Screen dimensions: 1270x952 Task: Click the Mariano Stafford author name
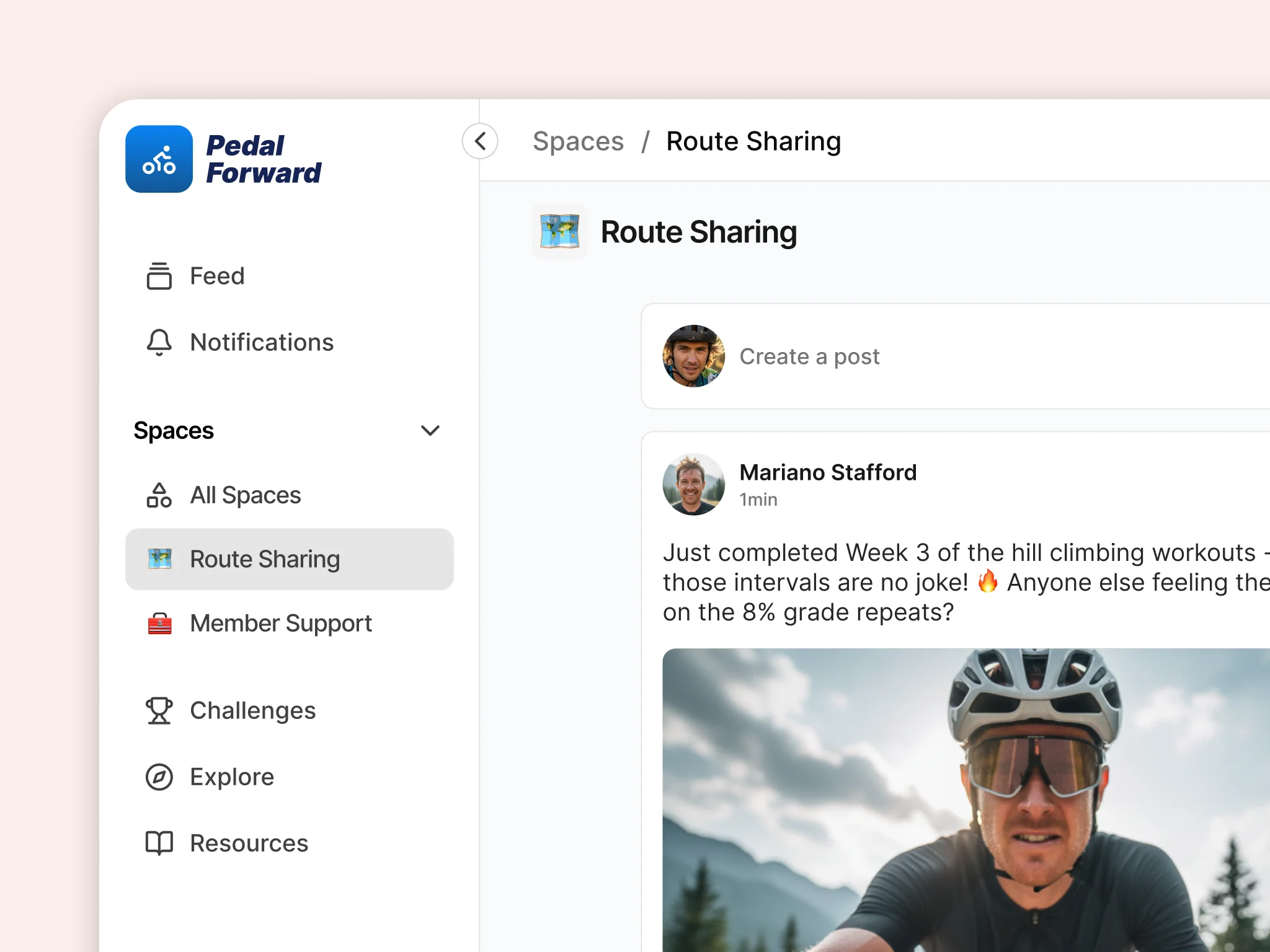point(828,472)
